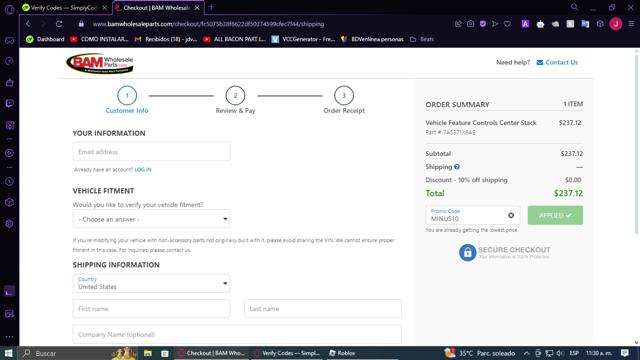Screen dimensions: 640x360
Task: Click the Last name field
Action: point(323,309)
